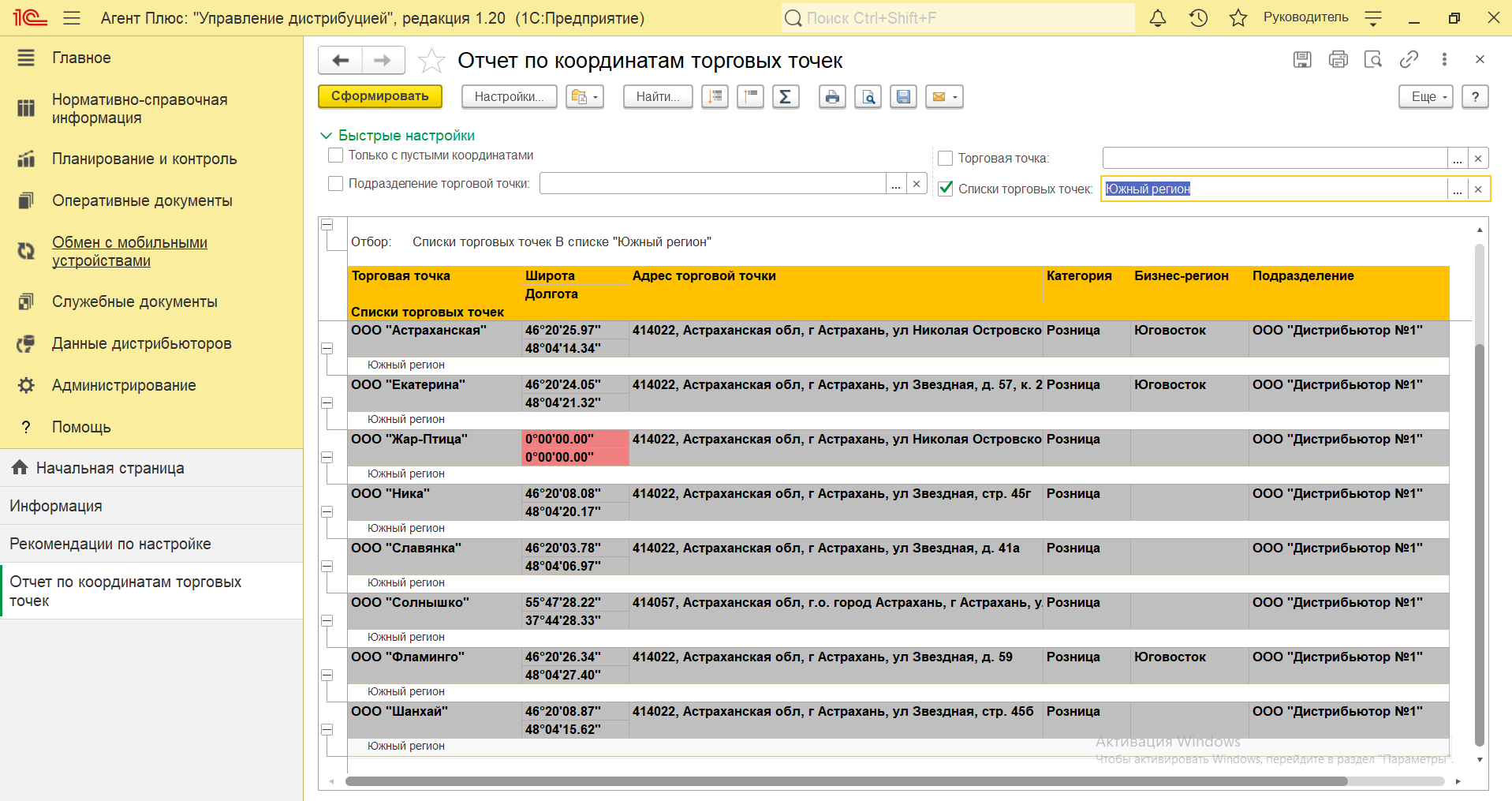Open email send dropdown
1512x801 pixels.
[x=945, y=96]
